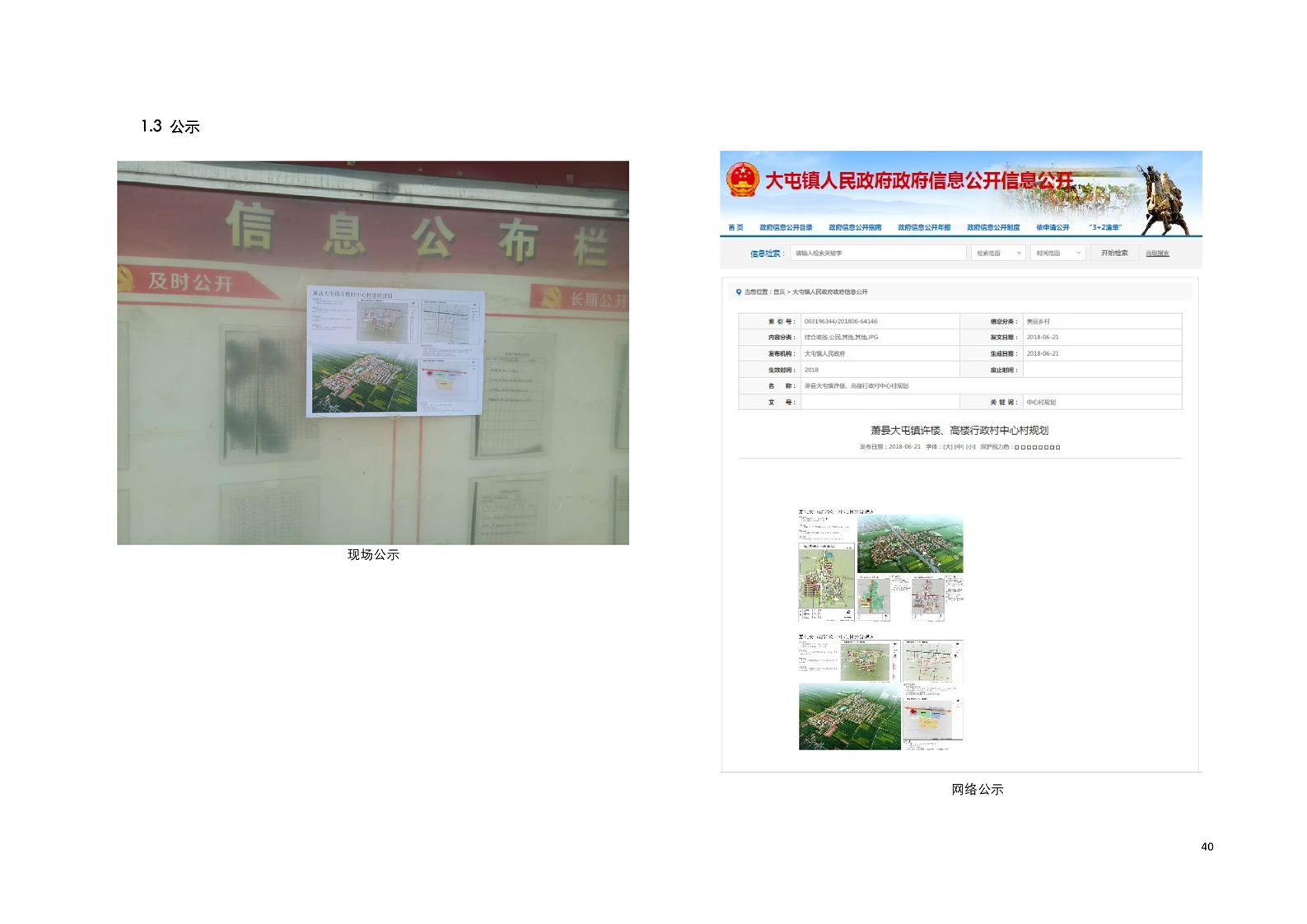Set font size to small [小]

pyautogui.click(x=970, y=447)
